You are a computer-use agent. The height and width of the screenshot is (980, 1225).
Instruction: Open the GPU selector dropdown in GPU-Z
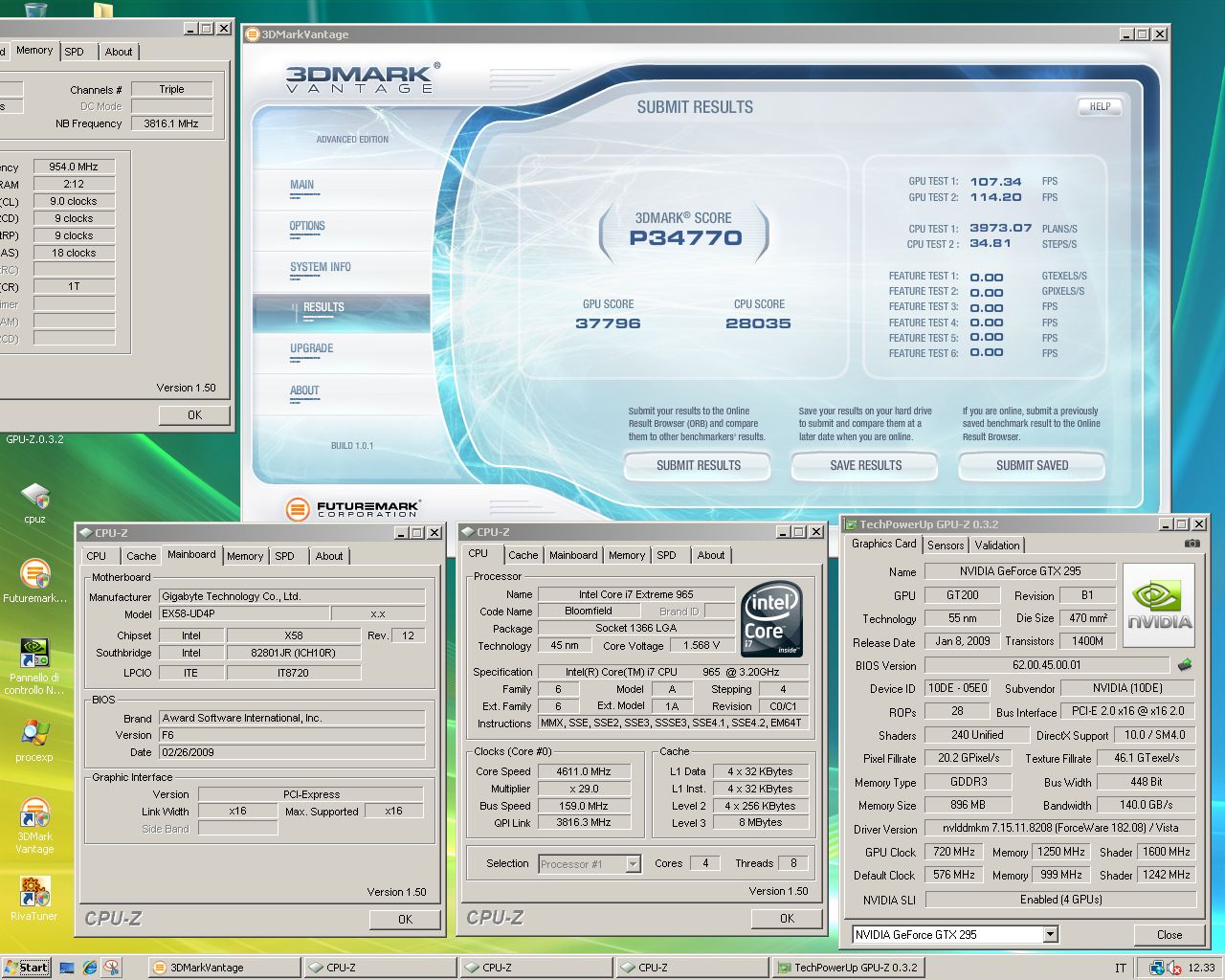pos(1050,934)
